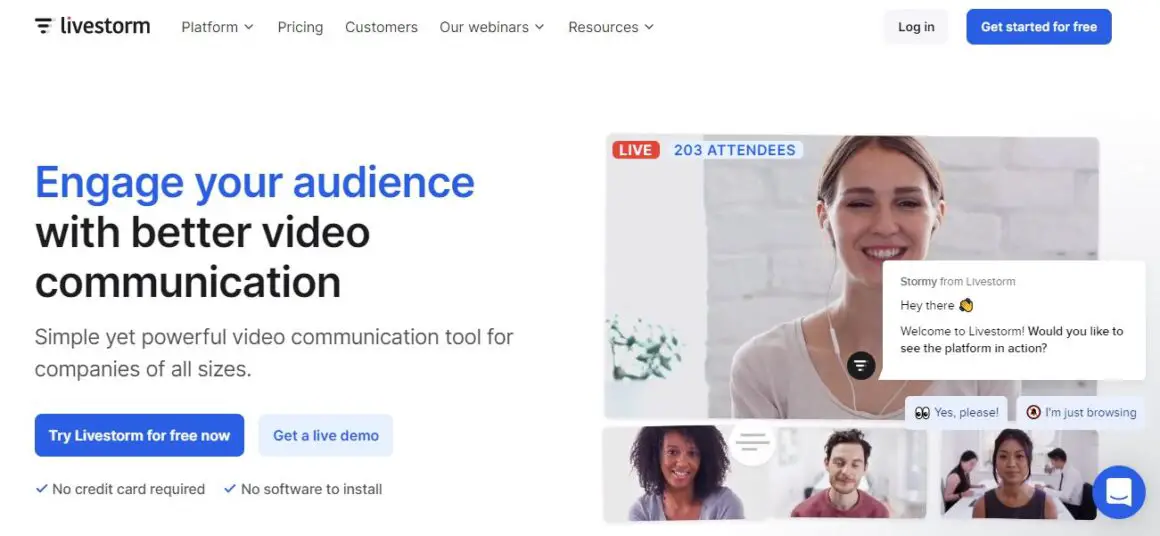Click the red LIVE badge

point(635,150)
